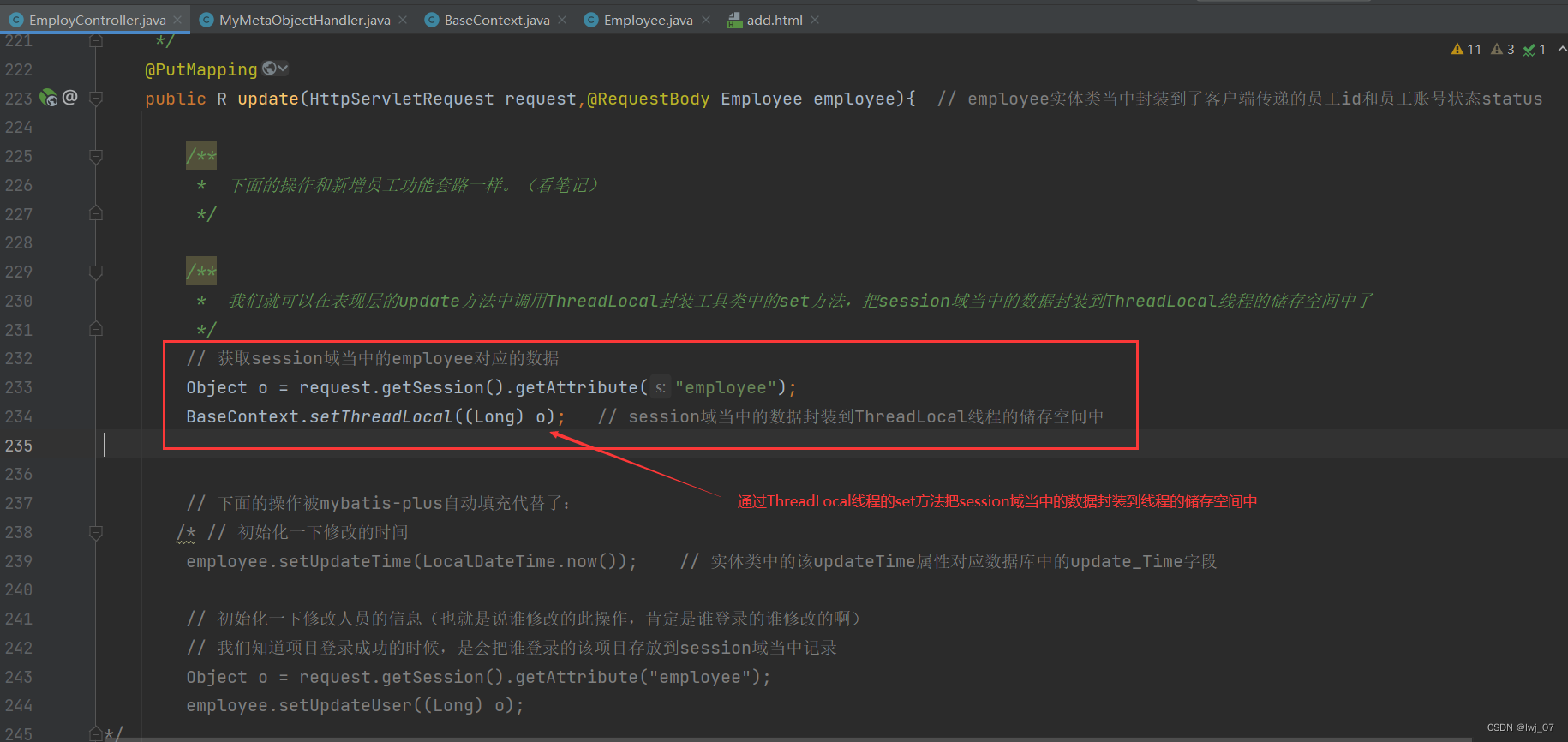1568x742 pixels.
Task: Open the BaseContext.java tab
Action: coord(496,20)
